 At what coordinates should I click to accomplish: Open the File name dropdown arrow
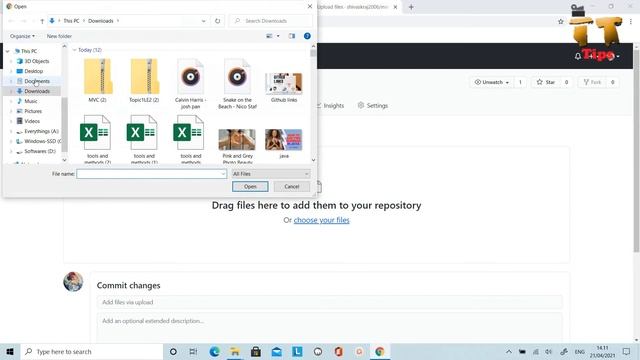(223, 174)
